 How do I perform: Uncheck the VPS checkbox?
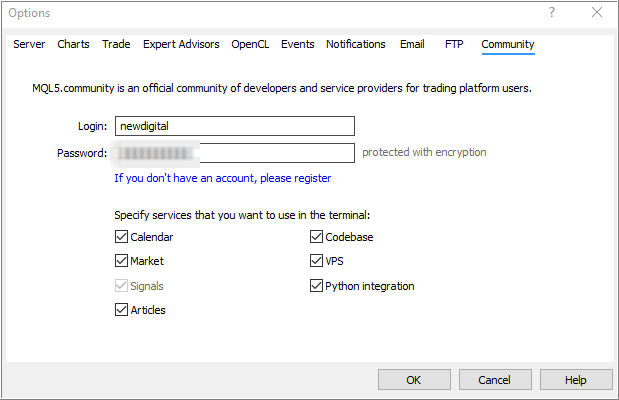(317, 261)
